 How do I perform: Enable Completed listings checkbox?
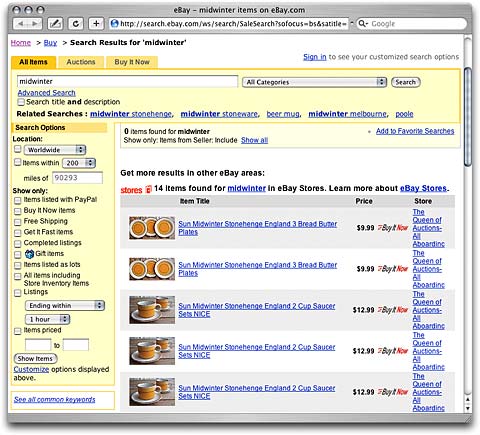click(17, 244)
